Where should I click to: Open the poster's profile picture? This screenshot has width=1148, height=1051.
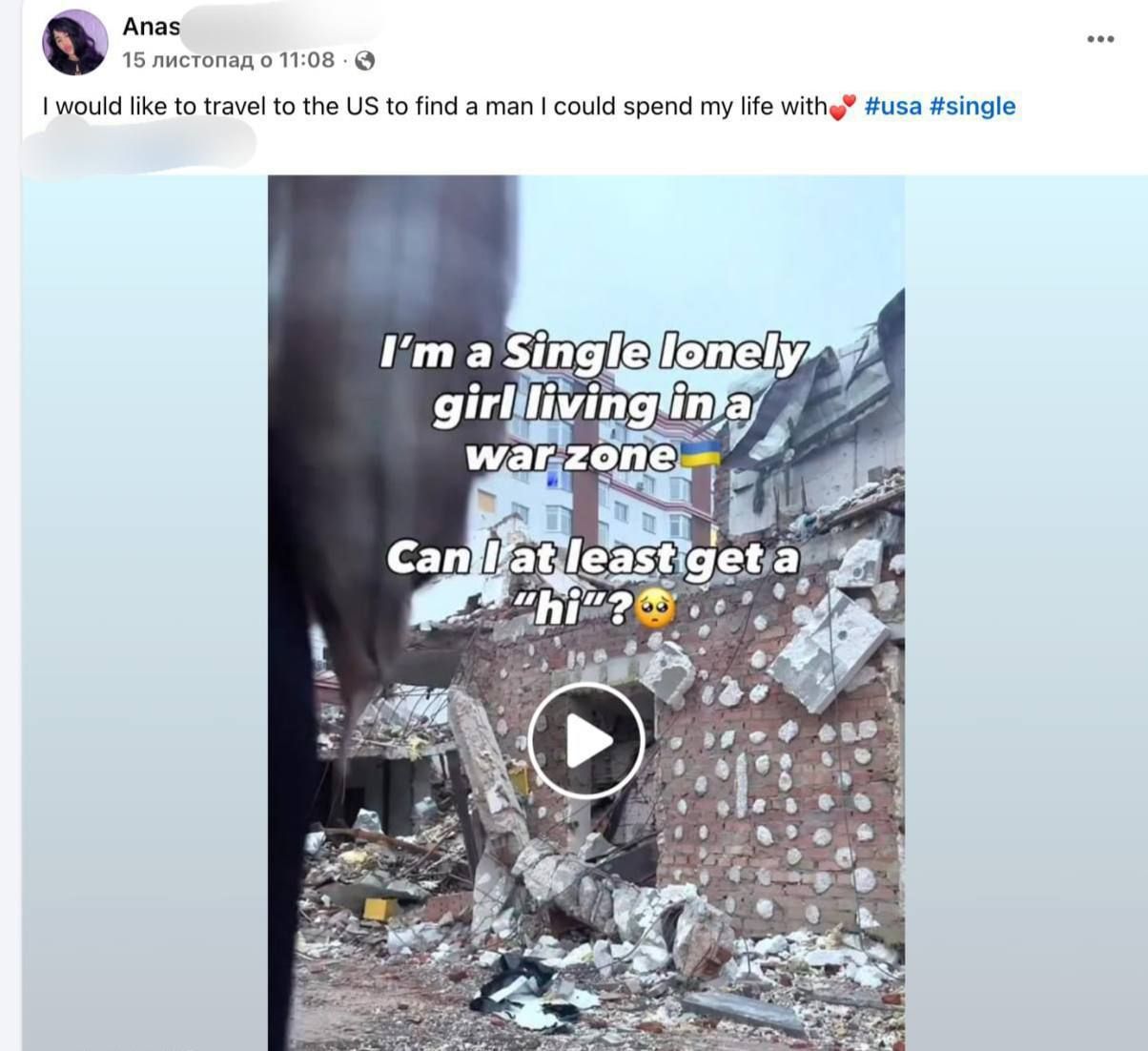click(x=74, y=43)
